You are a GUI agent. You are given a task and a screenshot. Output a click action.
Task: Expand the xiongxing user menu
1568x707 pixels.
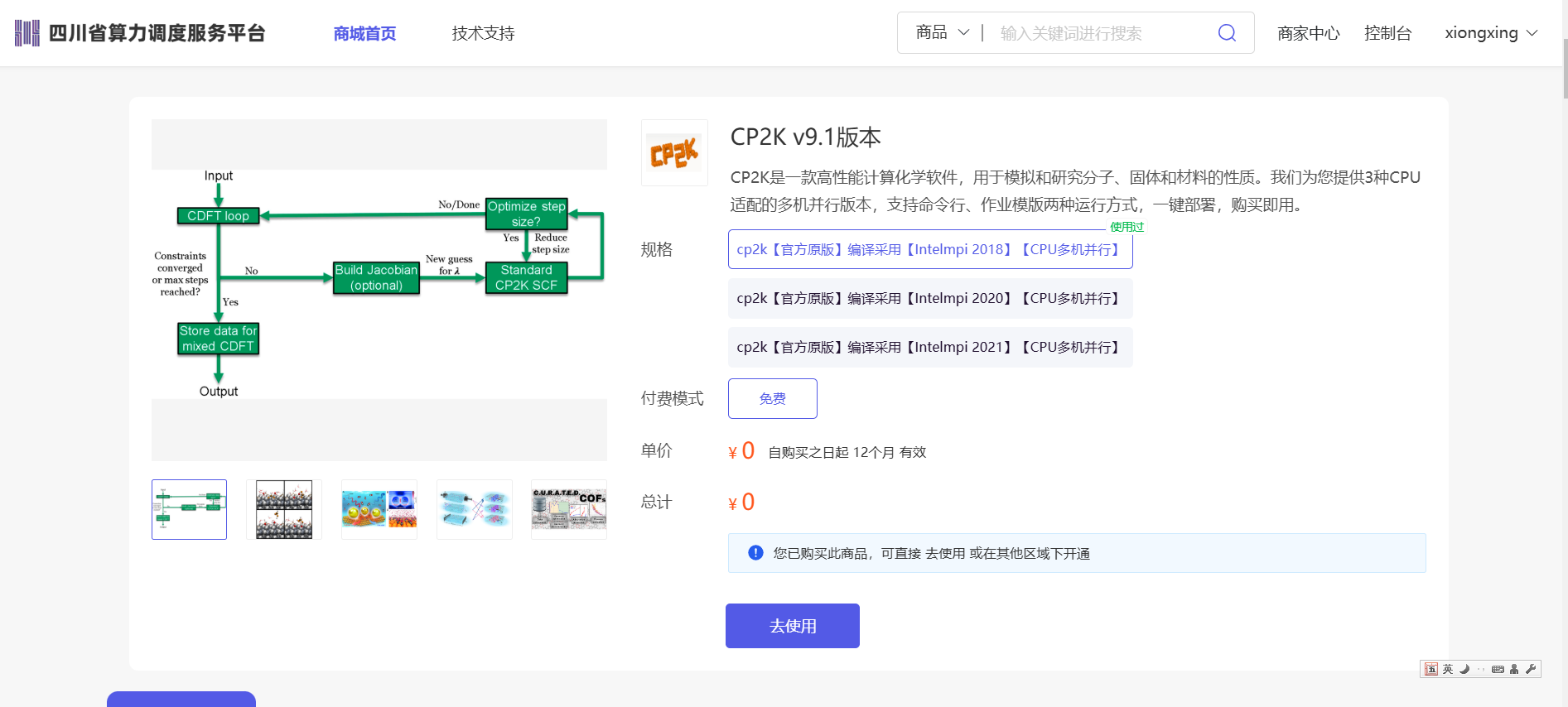pos(1491,33)
